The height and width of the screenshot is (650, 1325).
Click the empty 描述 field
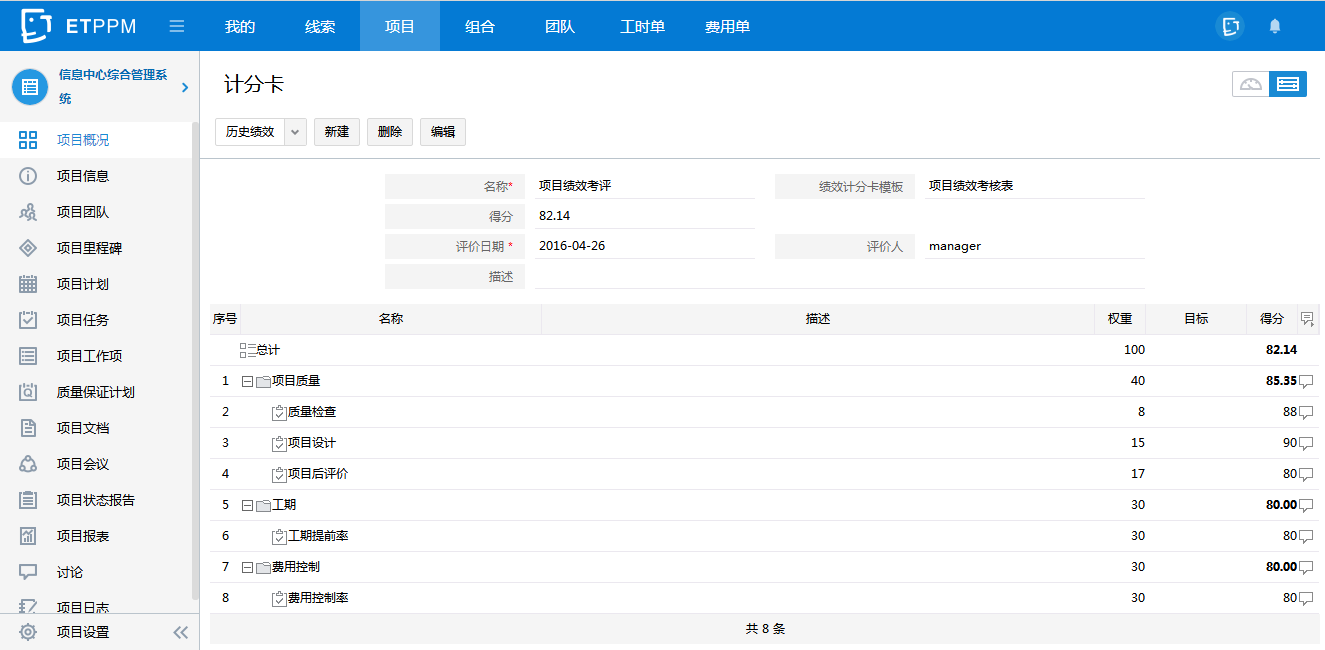(x=840, y=277)
